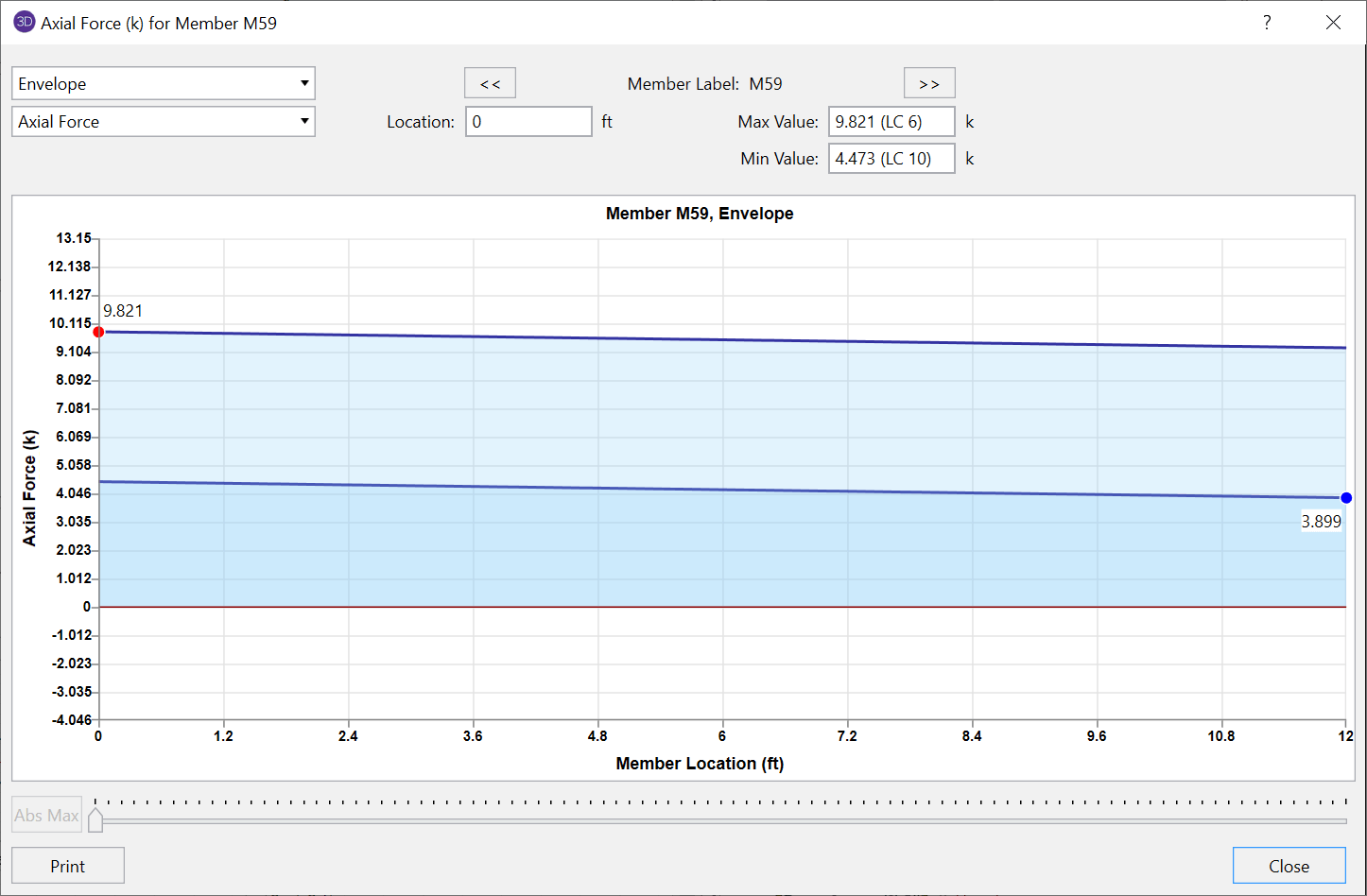Print the axial force diagram
The width and height of the screenshot is (1367, 896).
tap(68, 866)
